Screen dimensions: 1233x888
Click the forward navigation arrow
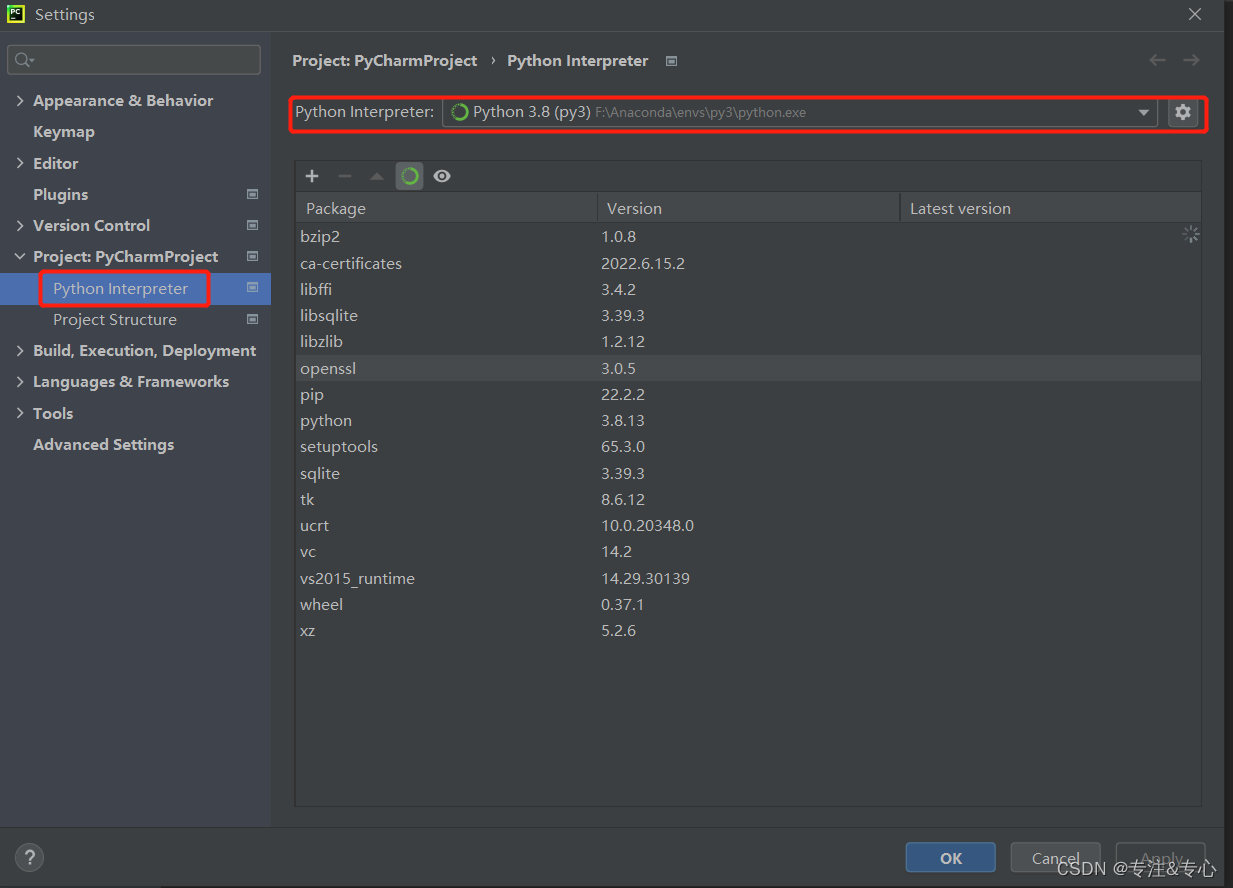pos(1191,60)
